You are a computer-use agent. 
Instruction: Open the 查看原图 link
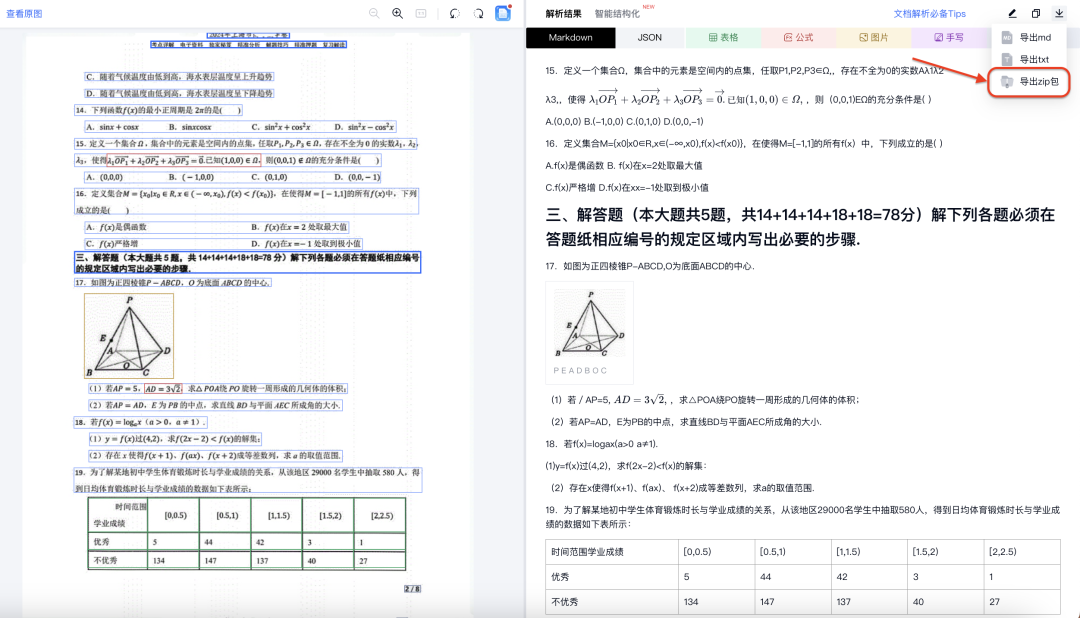26,14
